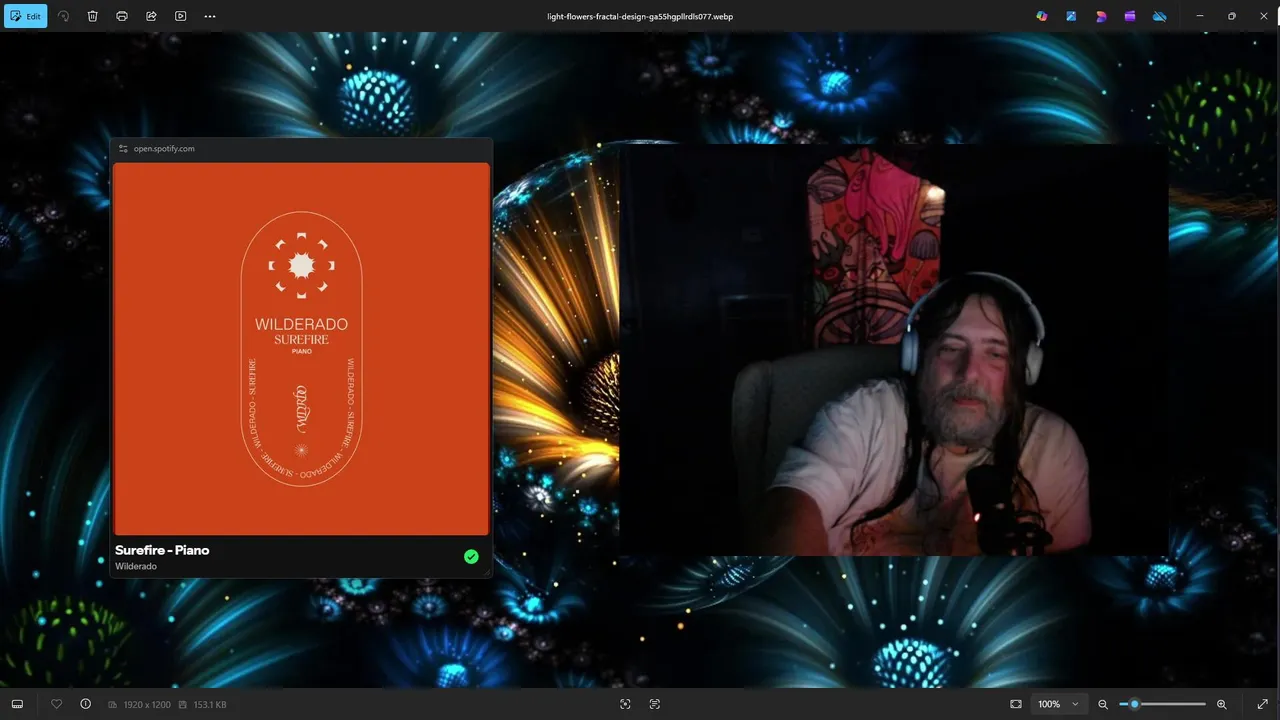Enter full screen with the expand arrows icon
This screenshot has width=1280, height=720.
(1262, 704)
